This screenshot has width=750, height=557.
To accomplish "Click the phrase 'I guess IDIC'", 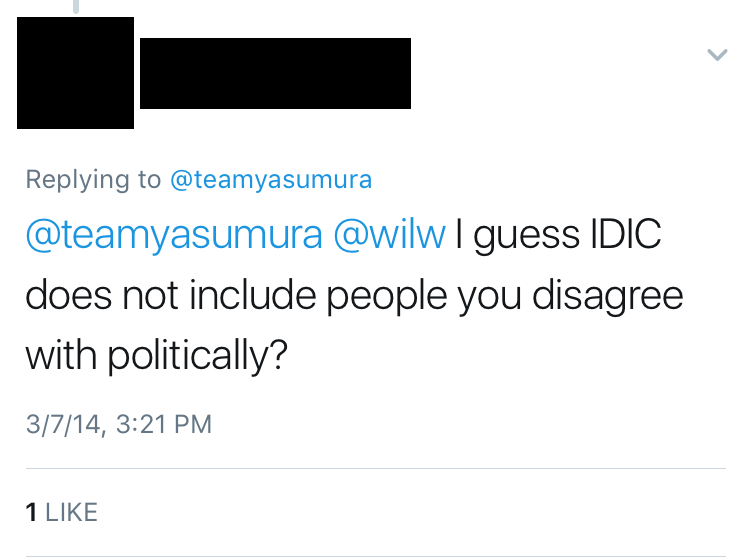I will (x=558, y=235).
